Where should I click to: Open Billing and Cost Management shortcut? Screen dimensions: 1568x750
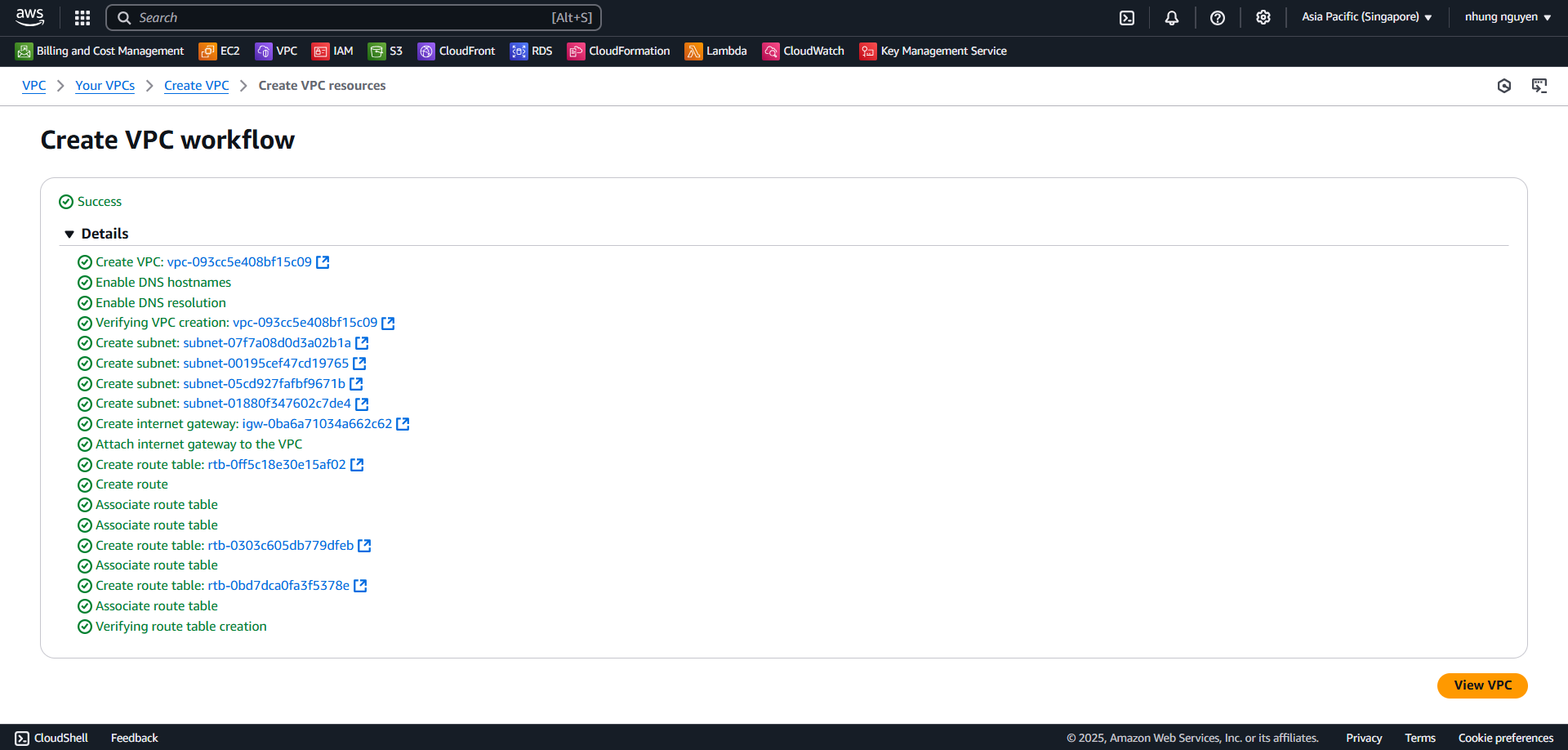point(100,51)
